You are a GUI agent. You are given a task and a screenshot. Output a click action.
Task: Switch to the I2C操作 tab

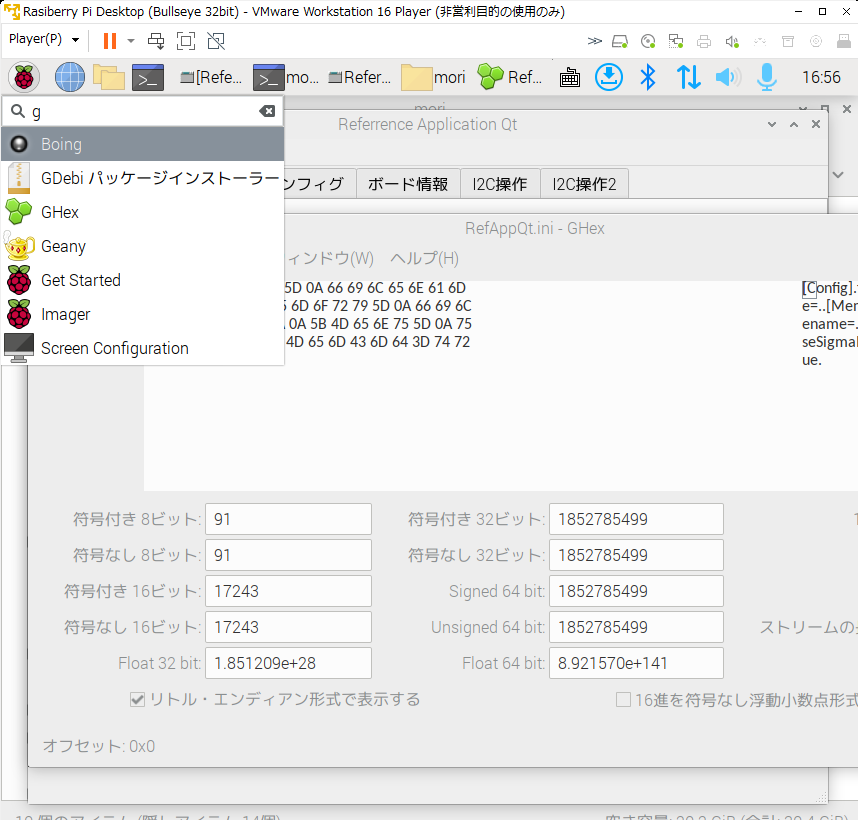[x=500, y=184]
